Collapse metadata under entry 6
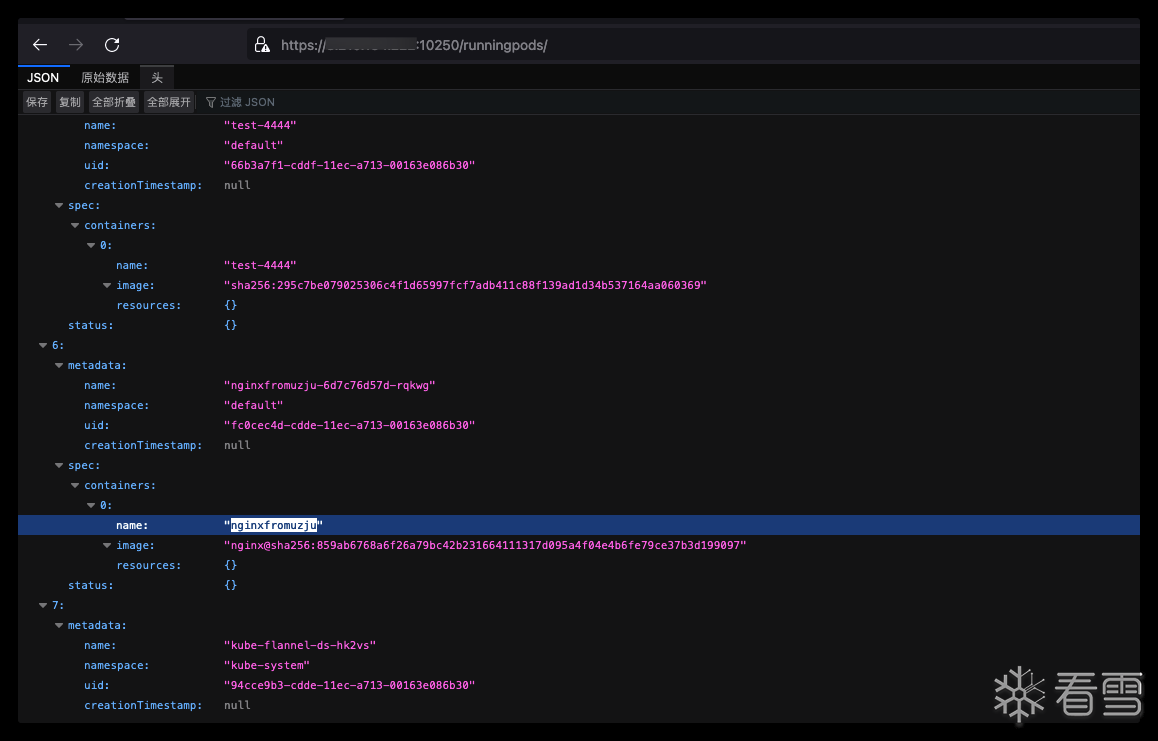 [59, 365]
